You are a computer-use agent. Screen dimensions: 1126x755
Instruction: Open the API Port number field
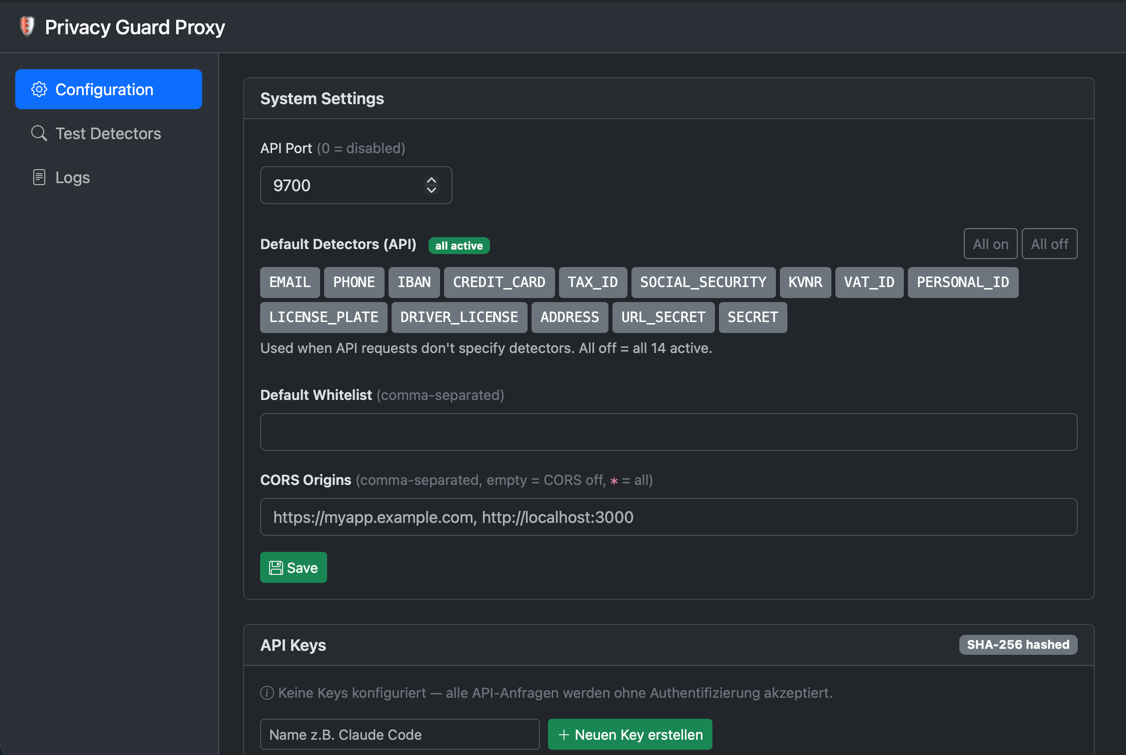point(340,185)
